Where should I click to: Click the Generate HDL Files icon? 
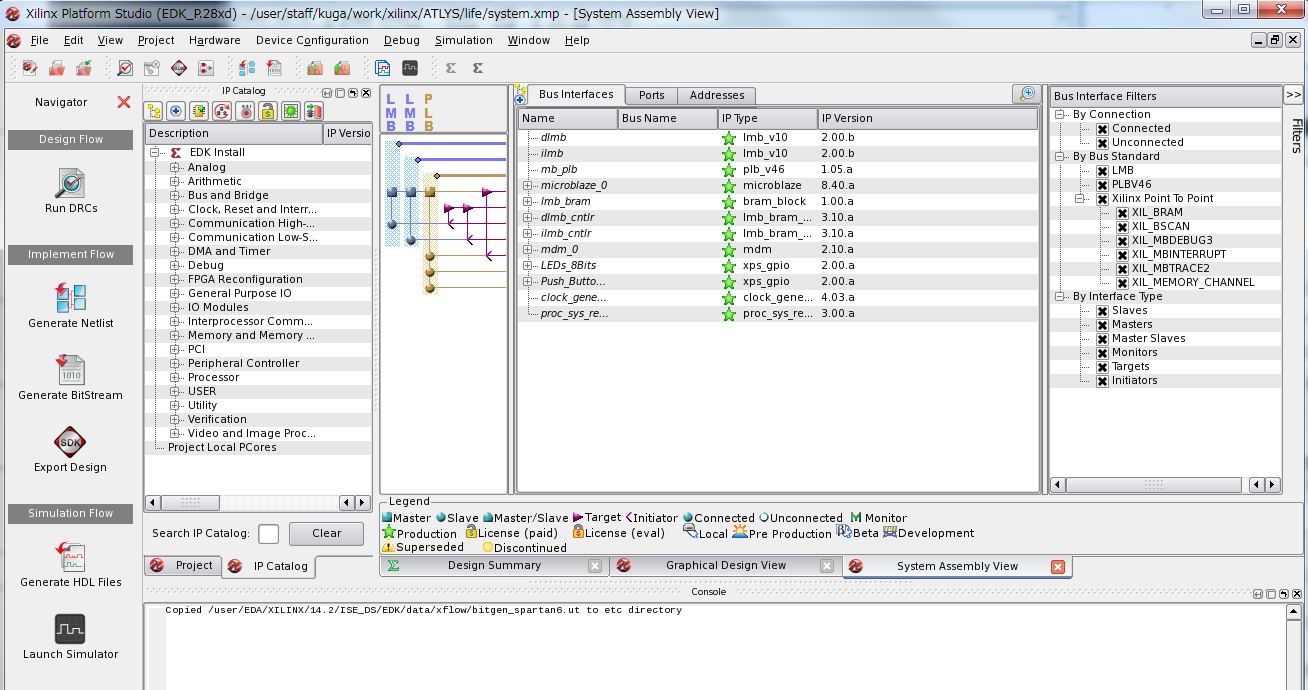pos(71,557)
